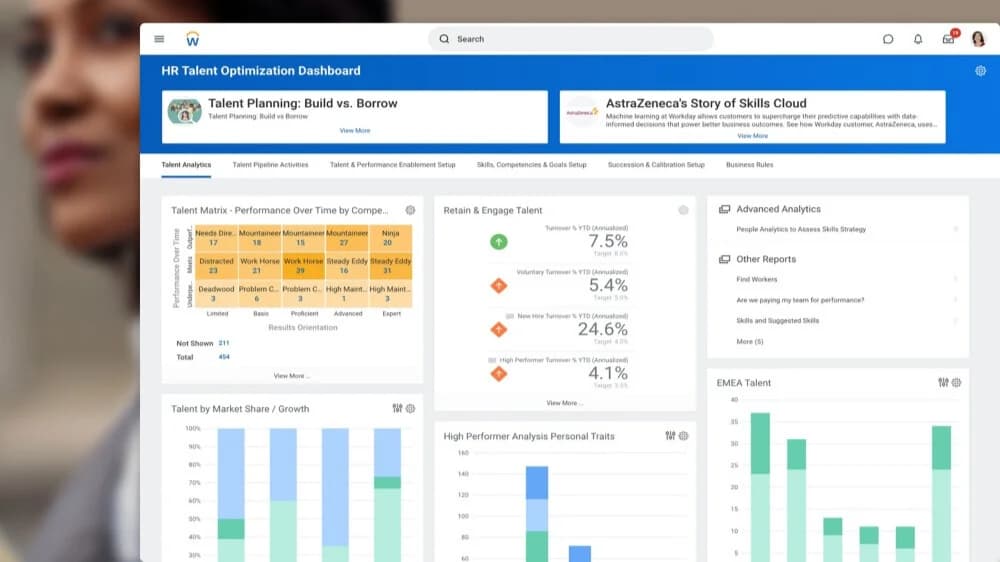Click orange indicator for Voluntary Turnover
This screenshot has height=562, width=1000.
(499, 286)
